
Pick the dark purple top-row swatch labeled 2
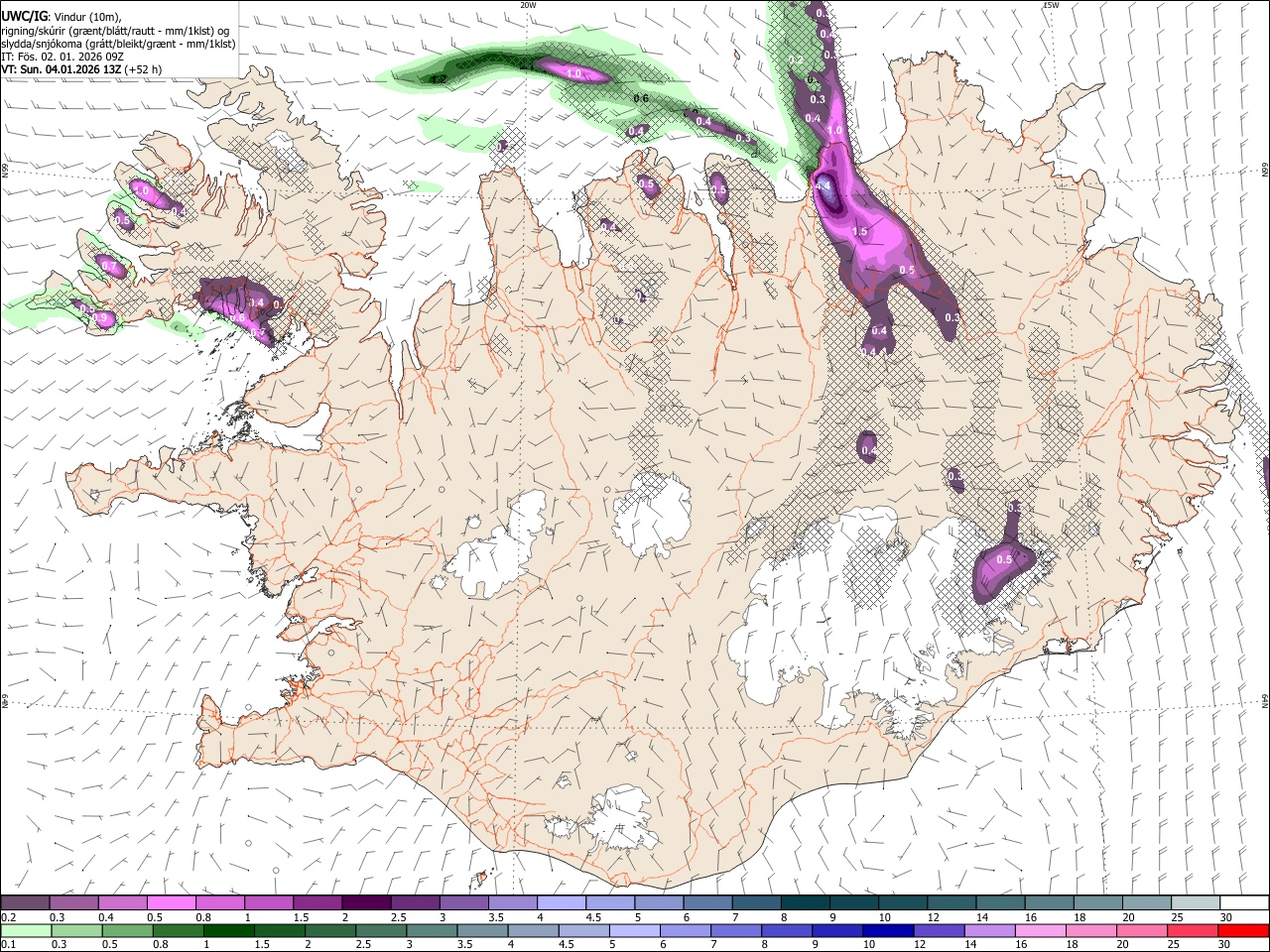(366, 902)
